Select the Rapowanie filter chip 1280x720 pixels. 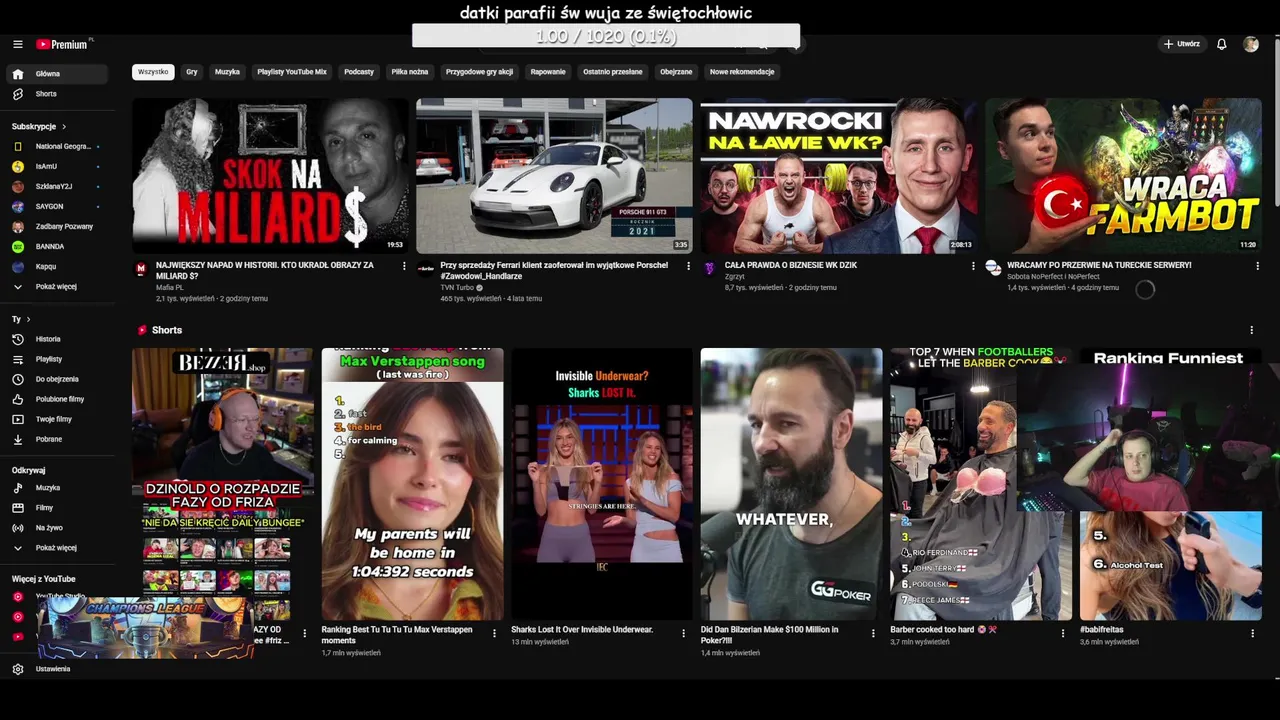(x=548, y=72)
